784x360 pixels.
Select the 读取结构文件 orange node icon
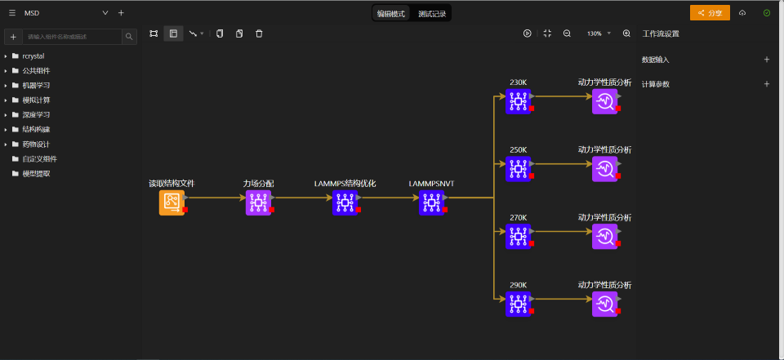172,202
